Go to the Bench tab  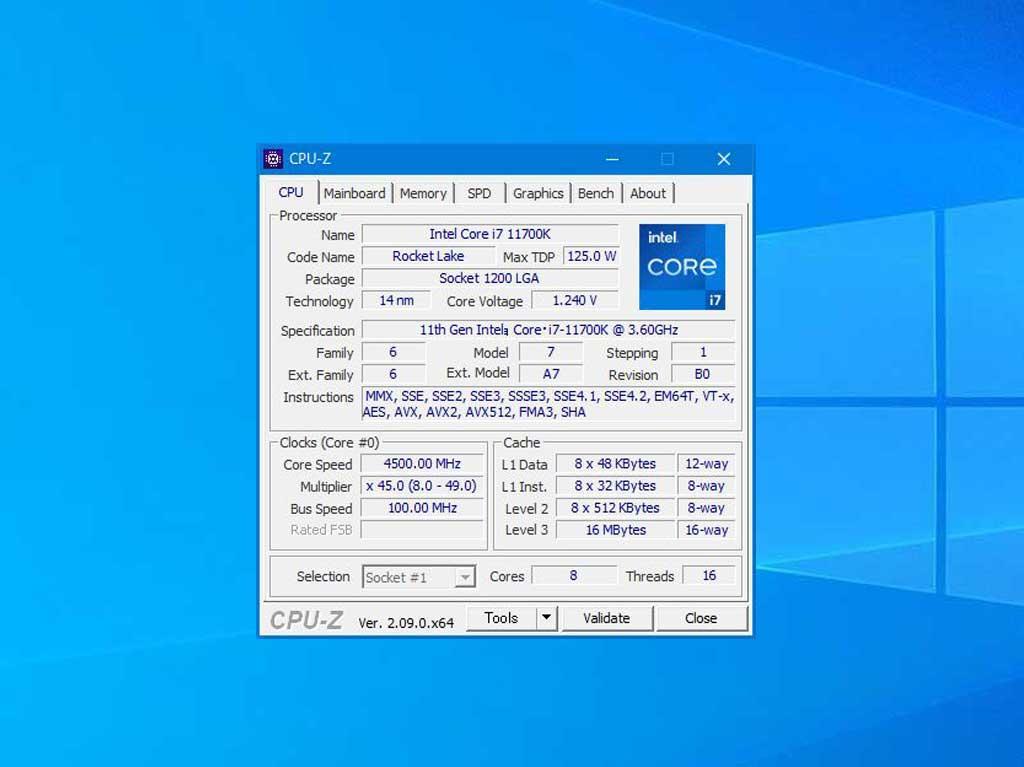click(x=596, y=193)
